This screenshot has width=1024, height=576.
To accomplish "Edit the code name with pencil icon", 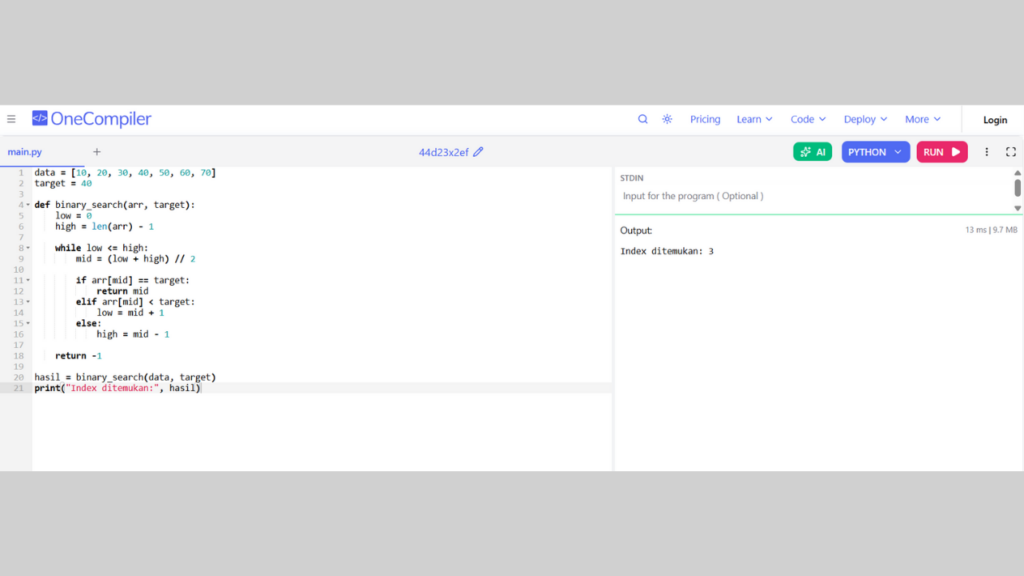I will point(479,152).
